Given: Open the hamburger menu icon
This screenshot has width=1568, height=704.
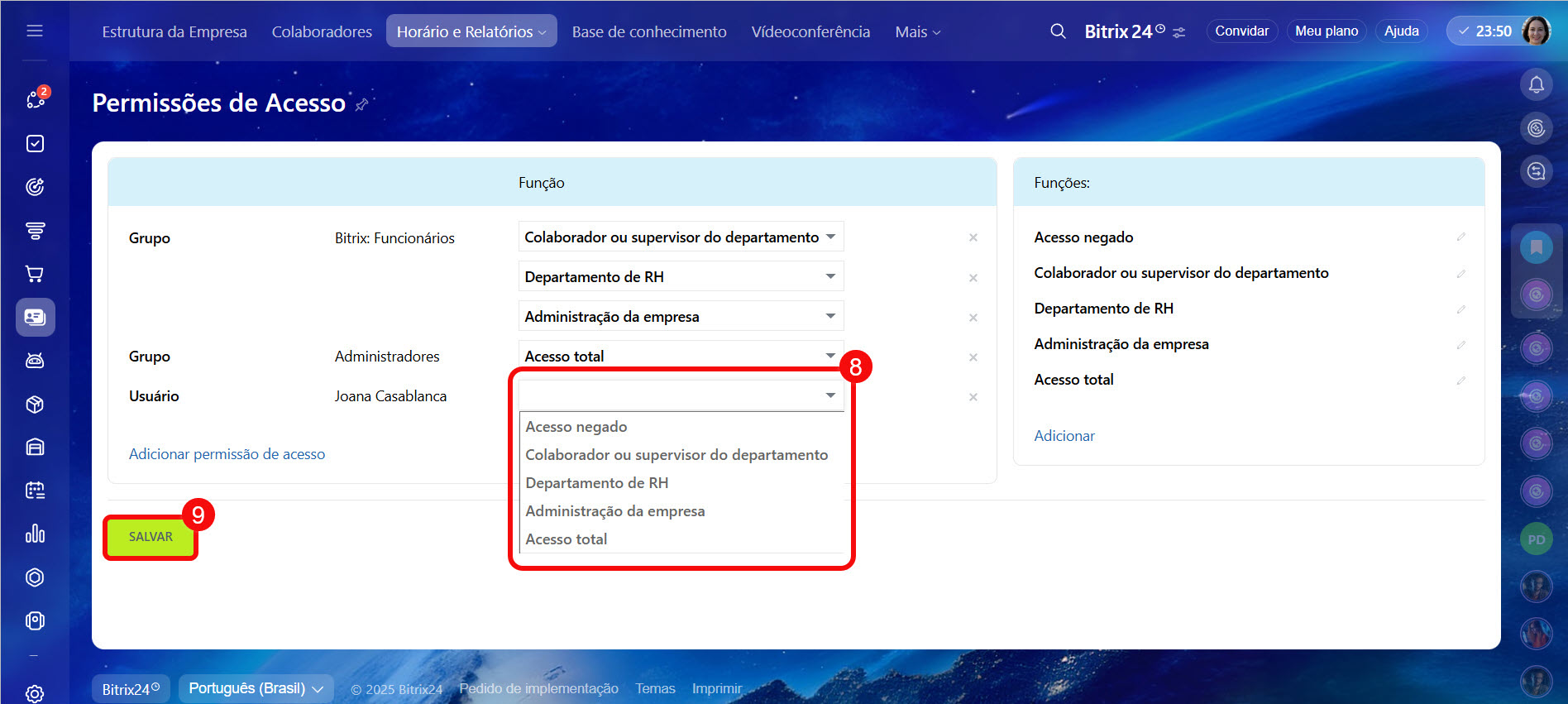Looking at the screenshot, I should click(x=35, y=31).
